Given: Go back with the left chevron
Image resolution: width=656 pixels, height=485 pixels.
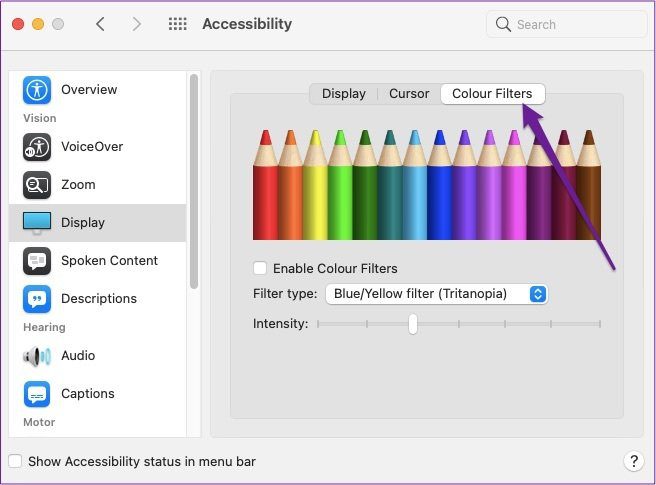Looking at the screenshot, I should (x=100, y=24).
